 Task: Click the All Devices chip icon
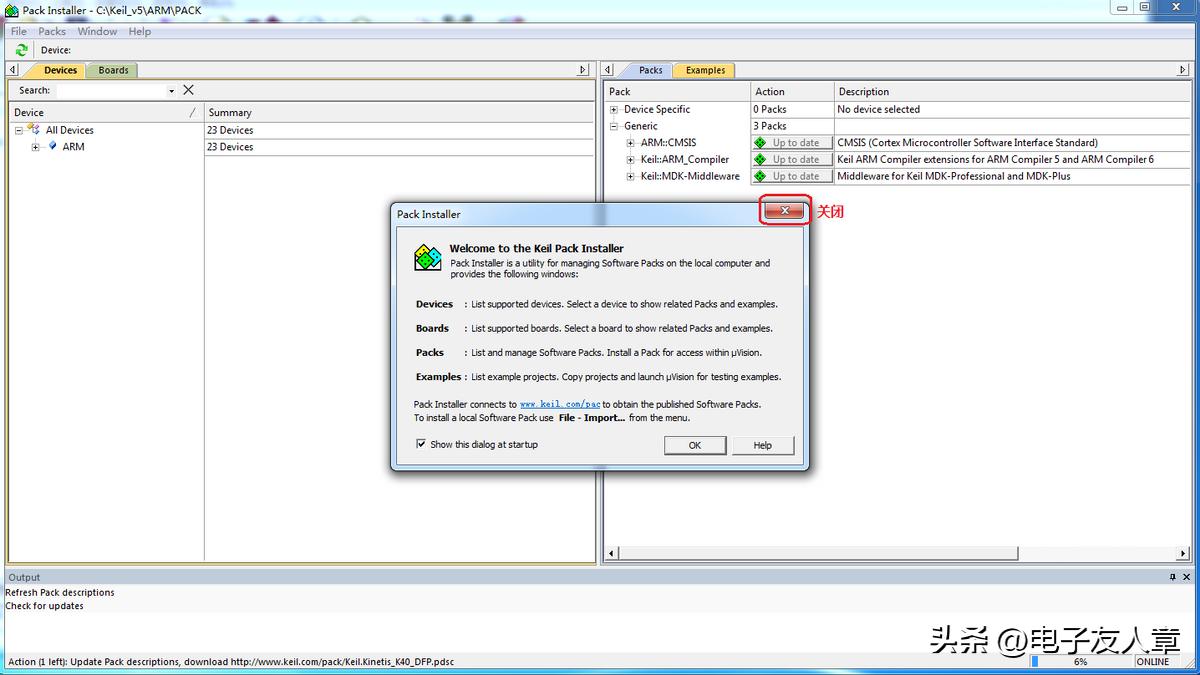34,130
